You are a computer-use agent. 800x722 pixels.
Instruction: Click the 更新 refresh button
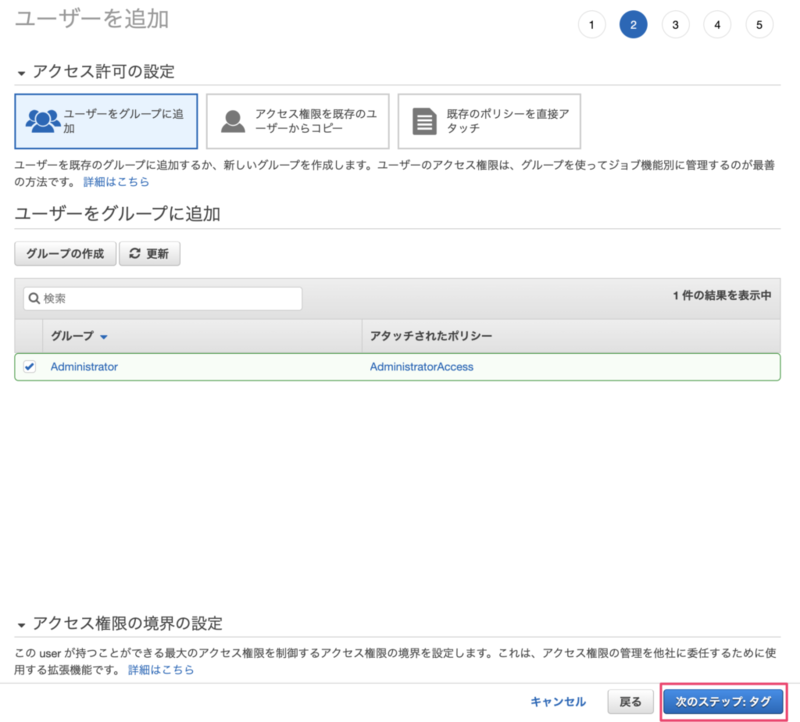pyautogui.click(x=149, y=254)
